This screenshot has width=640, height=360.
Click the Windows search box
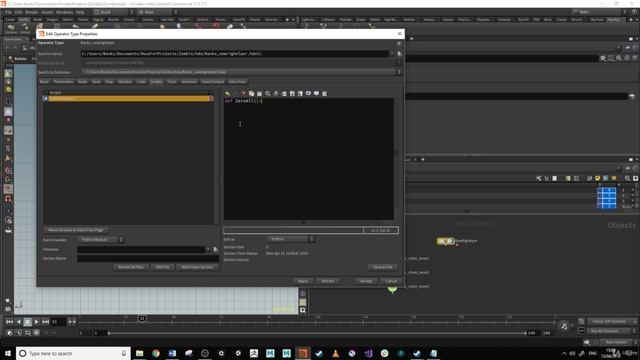pos(73,353)
